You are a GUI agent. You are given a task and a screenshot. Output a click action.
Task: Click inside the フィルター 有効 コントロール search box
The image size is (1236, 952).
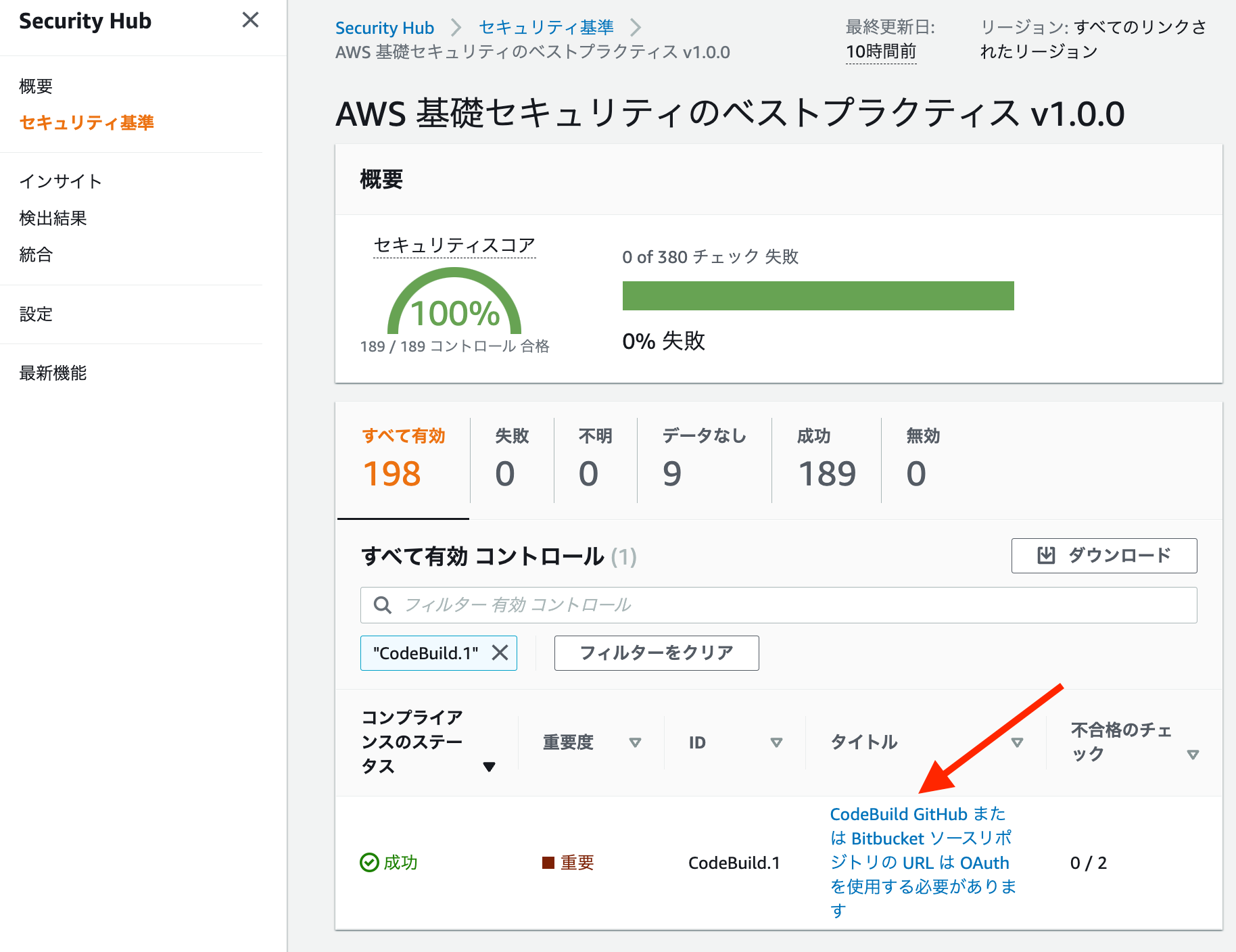point(676,605)
